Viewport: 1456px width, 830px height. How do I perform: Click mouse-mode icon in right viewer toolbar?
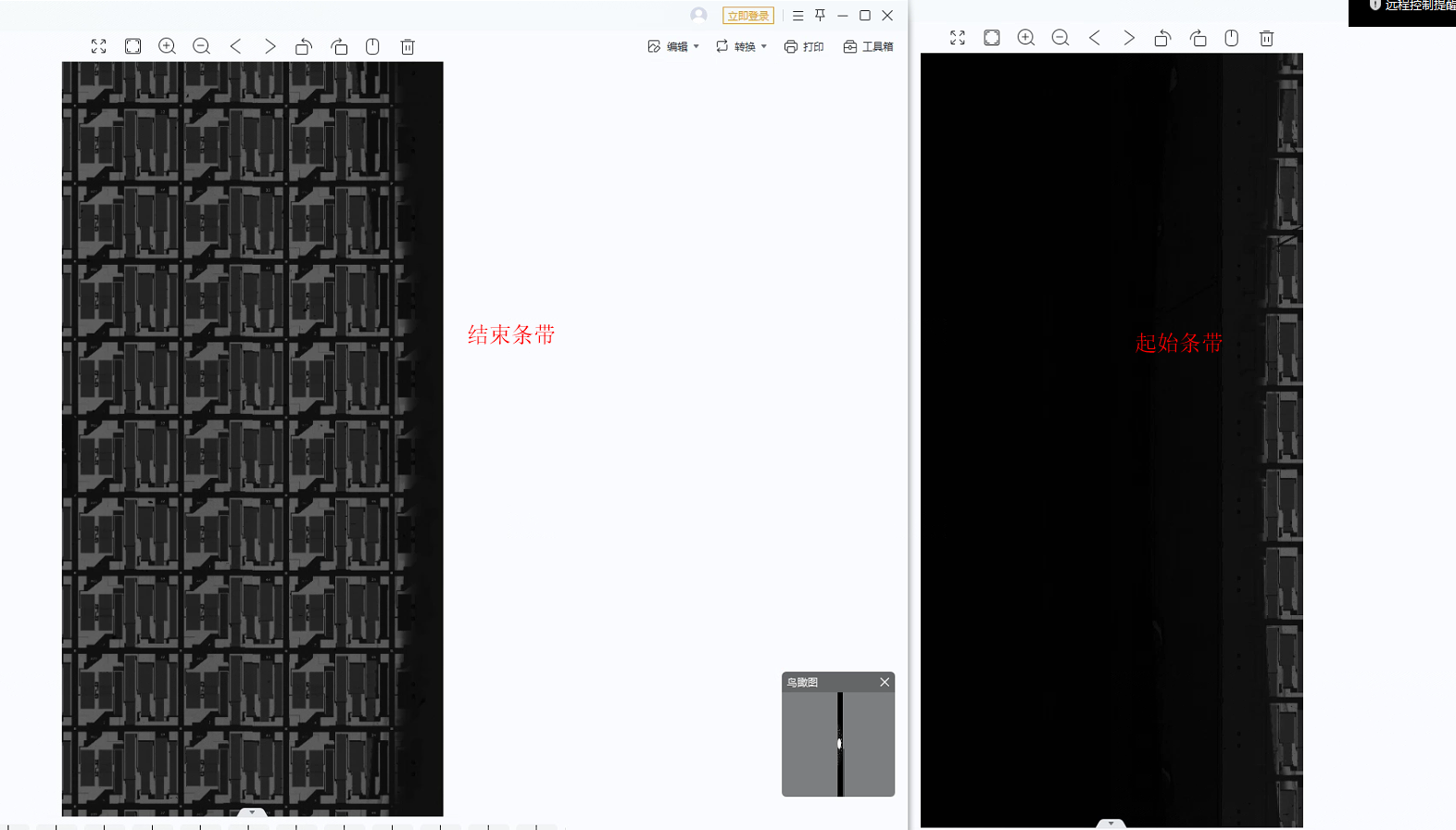coord(1232,38)
